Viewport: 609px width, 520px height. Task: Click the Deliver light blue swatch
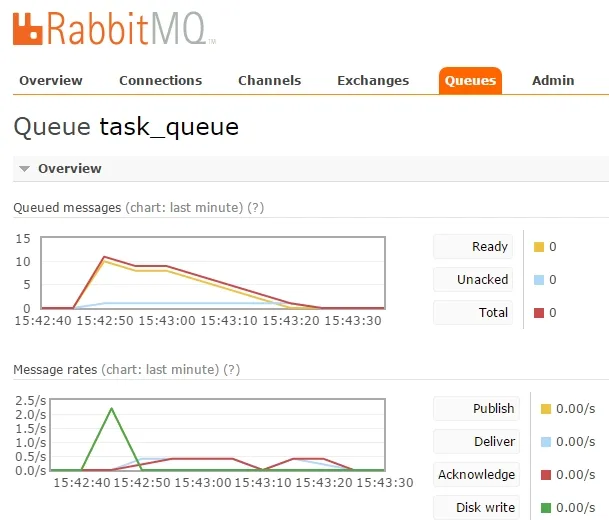(546, 442)
